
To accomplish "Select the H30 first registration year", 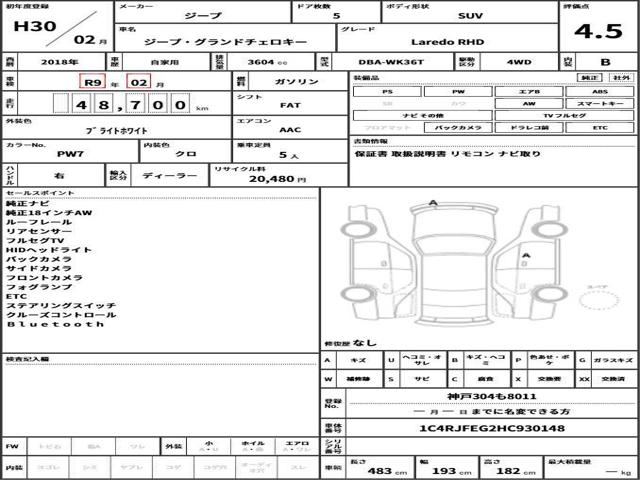I will 35,26.
